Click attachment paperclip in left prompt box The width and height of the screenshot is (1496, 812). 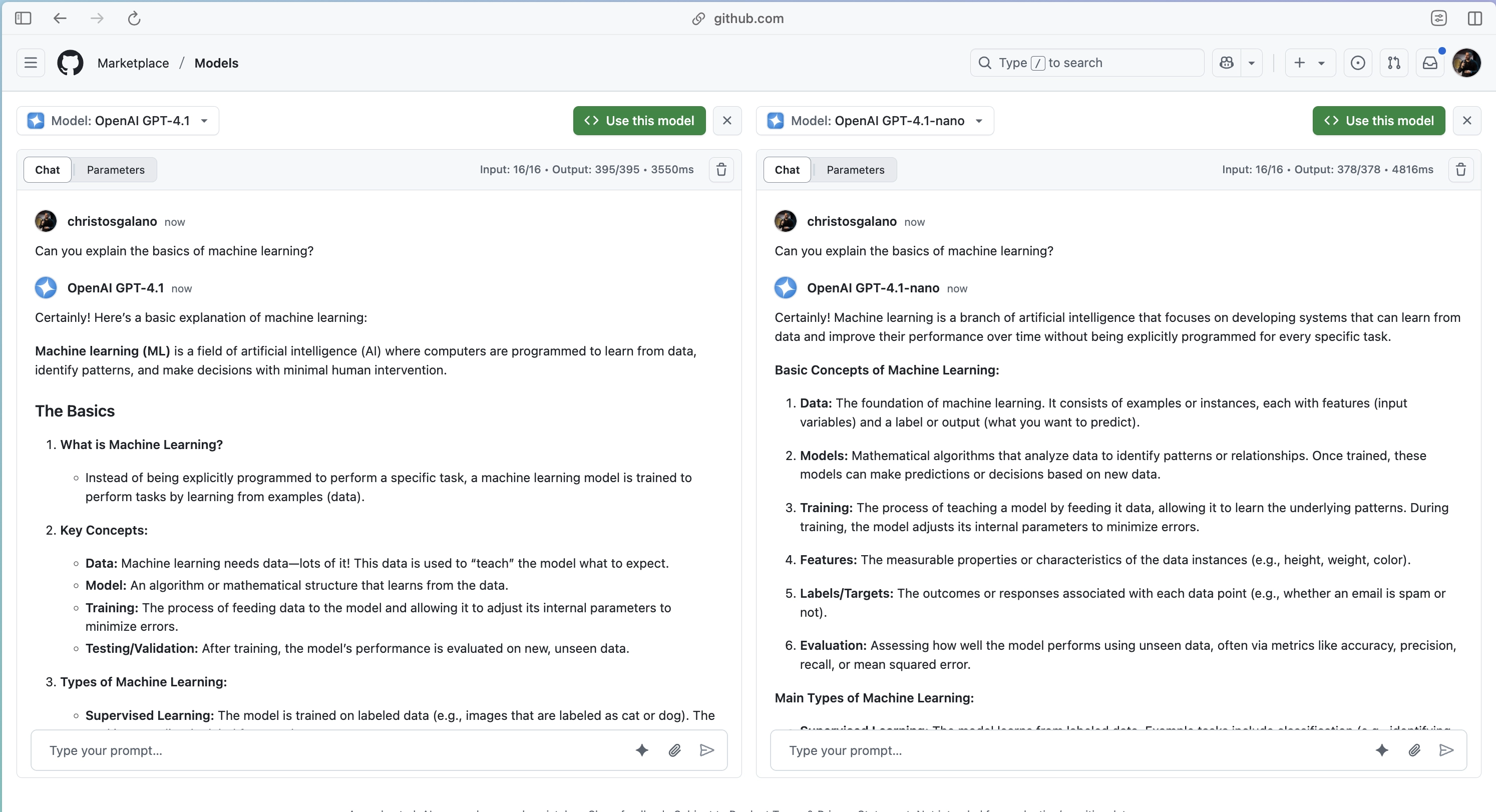(x=674, y=750)
